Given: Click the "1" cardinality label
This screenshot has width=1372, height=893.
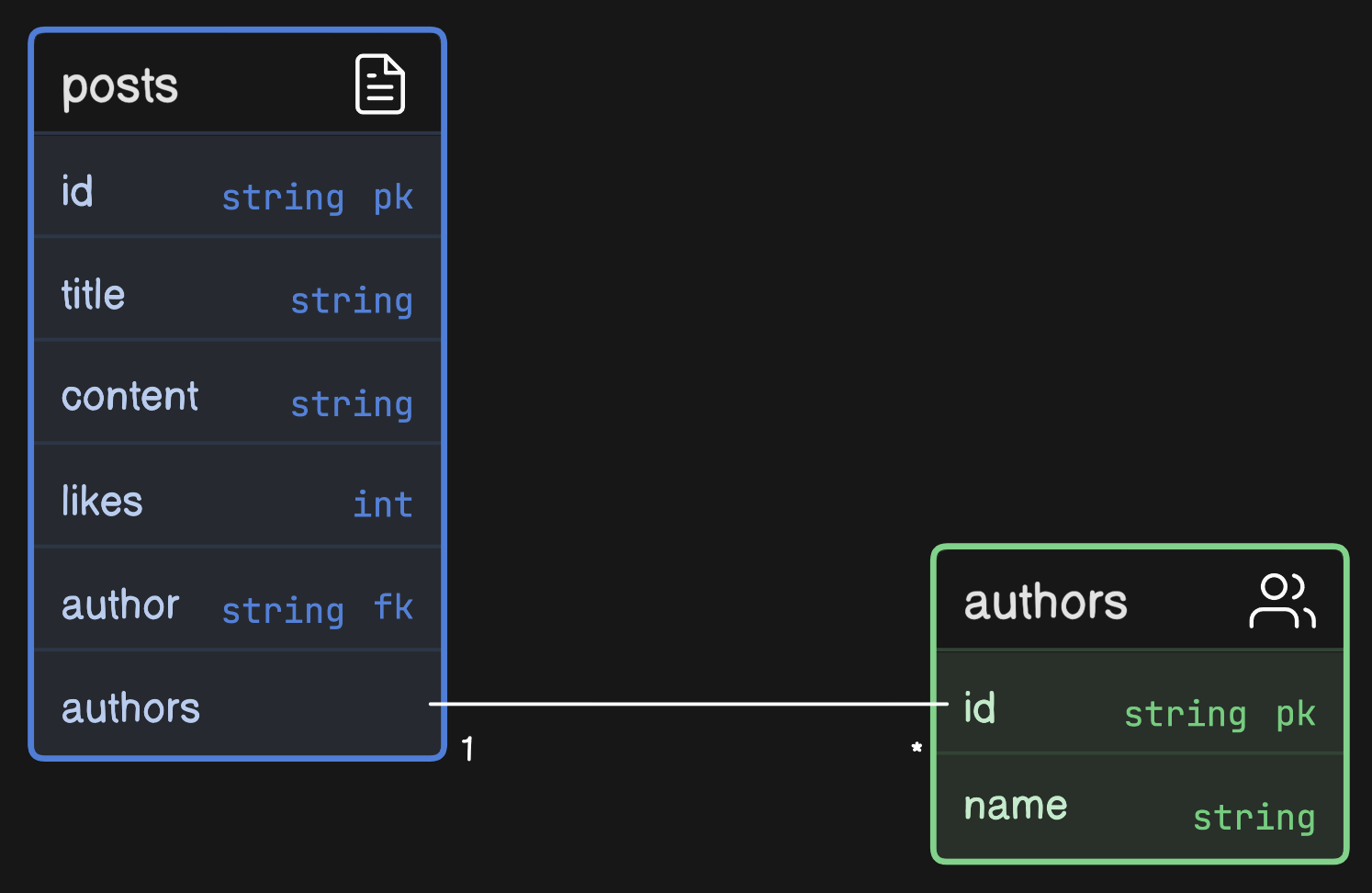Looking at the screenshot, I should coord(468,749).
